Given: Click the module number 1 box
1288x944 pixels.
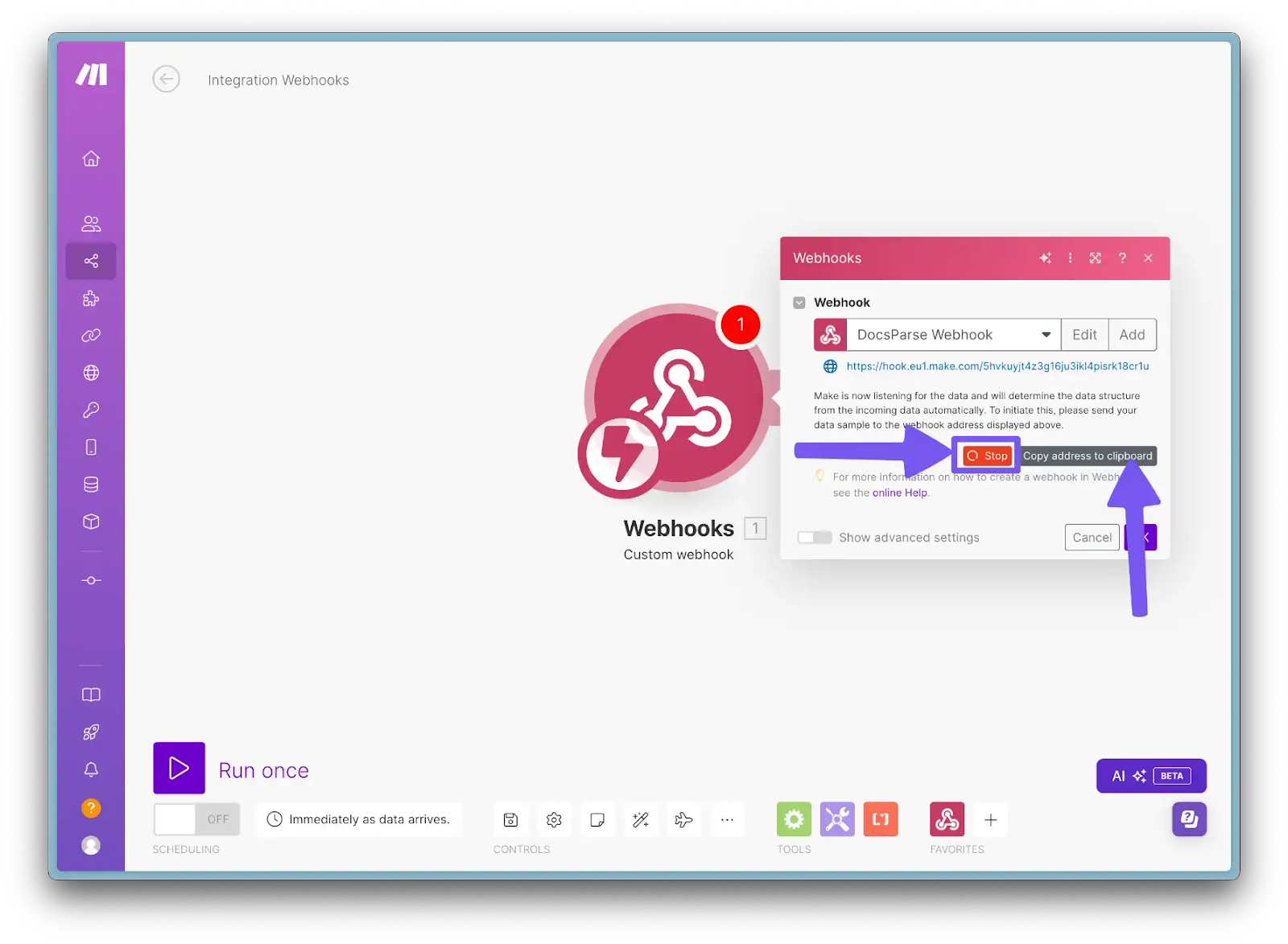Looking at the screenshot, I should coord(755,528).
